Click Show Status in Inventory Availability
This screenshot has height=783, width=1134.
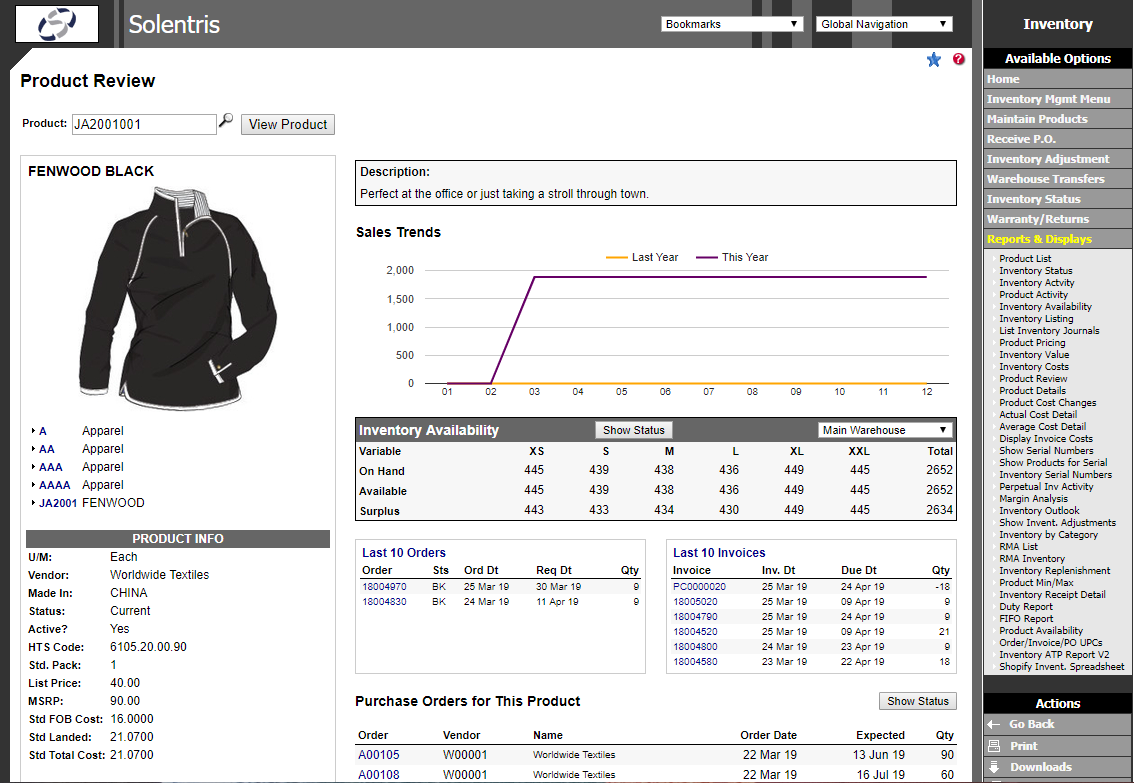[x=634, y=430]
